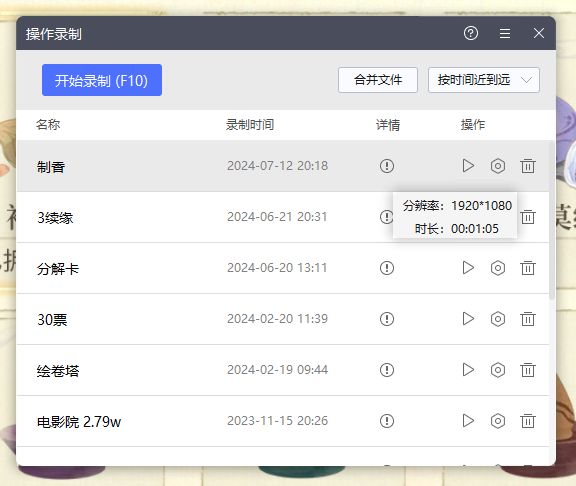Play the 绘卷塔 recording
This screenshot has height=486, width=576.
click(x=468, y=370)
